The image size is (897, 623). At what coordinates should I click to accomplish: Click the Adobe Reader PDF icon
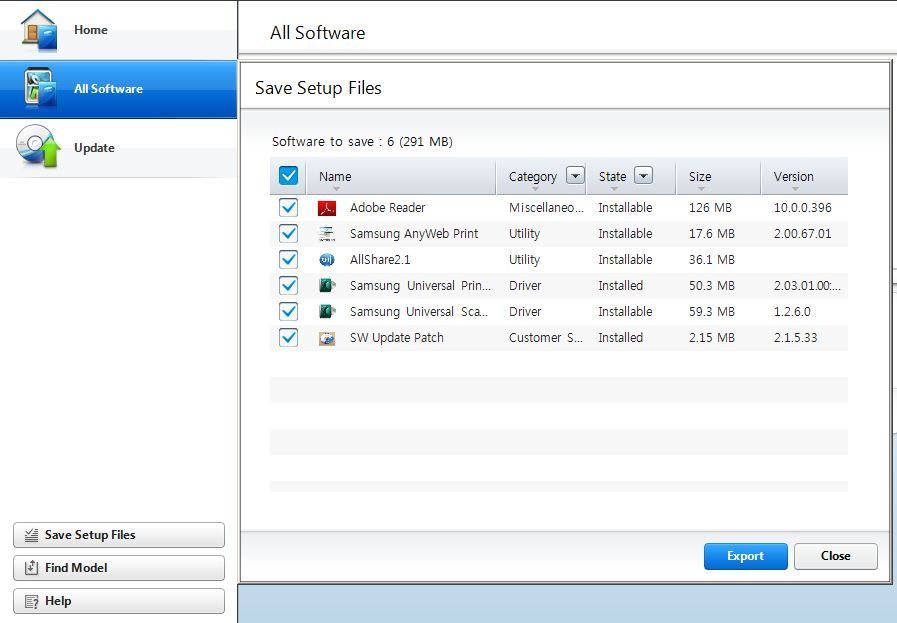327,208
